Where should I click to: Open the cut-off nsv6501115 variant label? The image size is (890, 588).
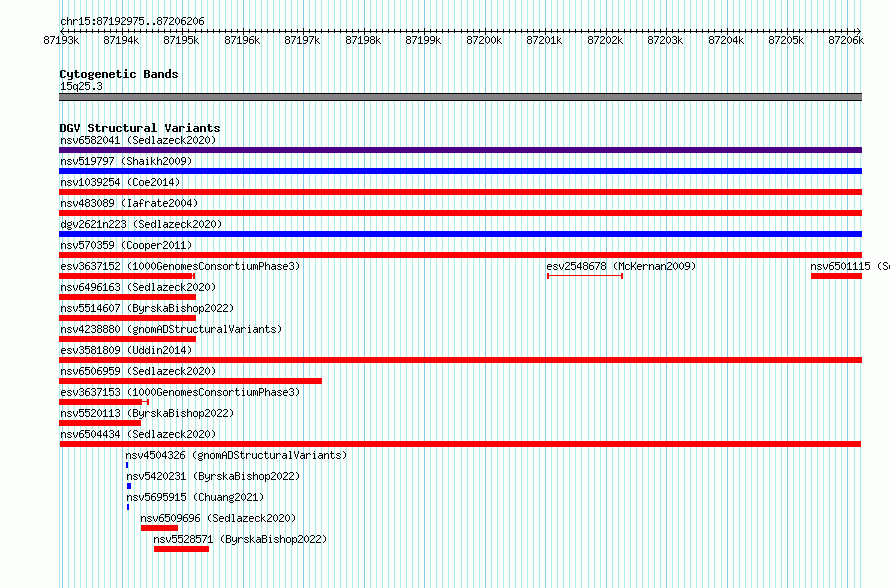[850, 266]
